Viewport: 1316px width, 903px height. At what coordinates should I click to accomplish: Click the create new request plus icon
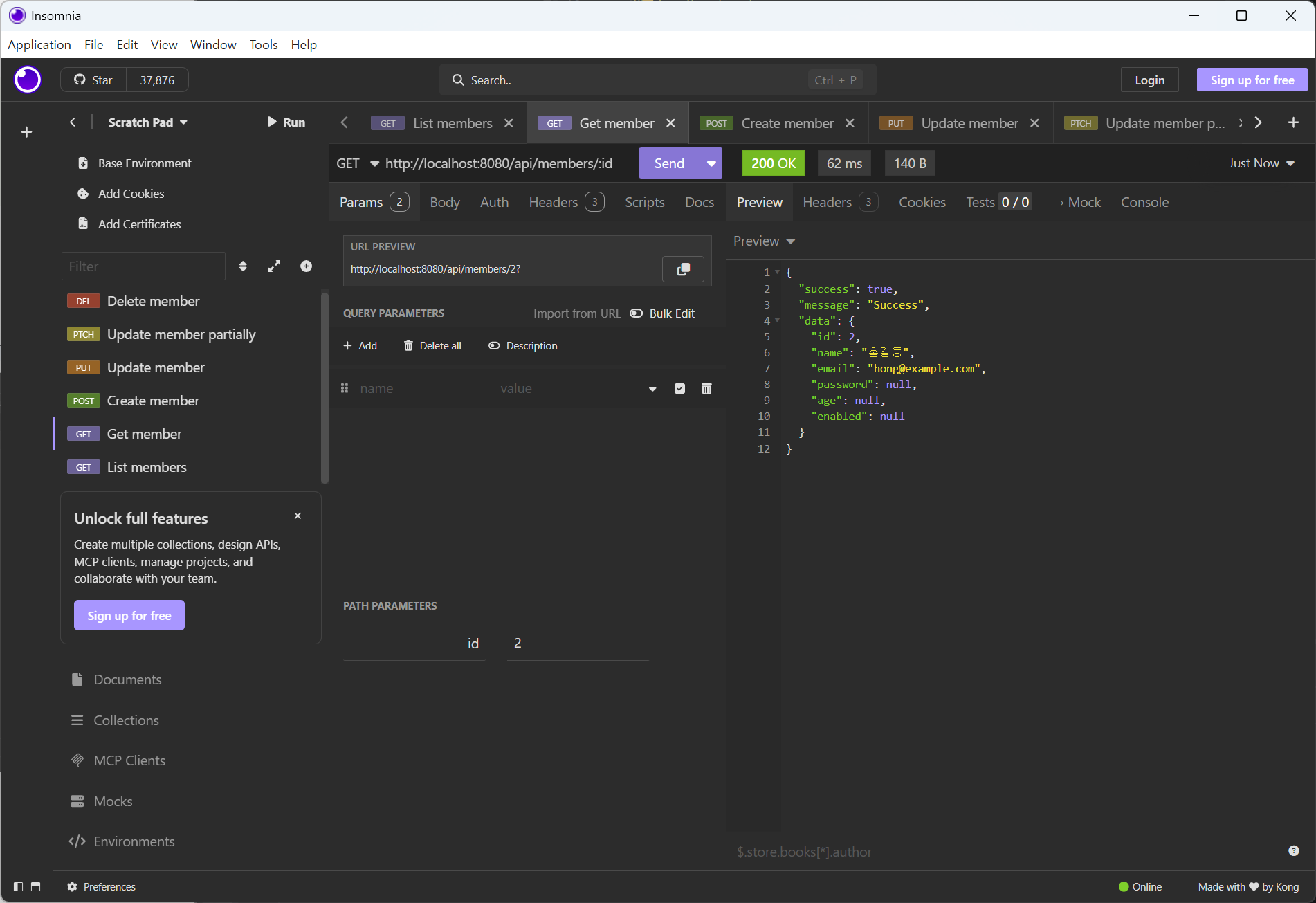pos(306,266)
